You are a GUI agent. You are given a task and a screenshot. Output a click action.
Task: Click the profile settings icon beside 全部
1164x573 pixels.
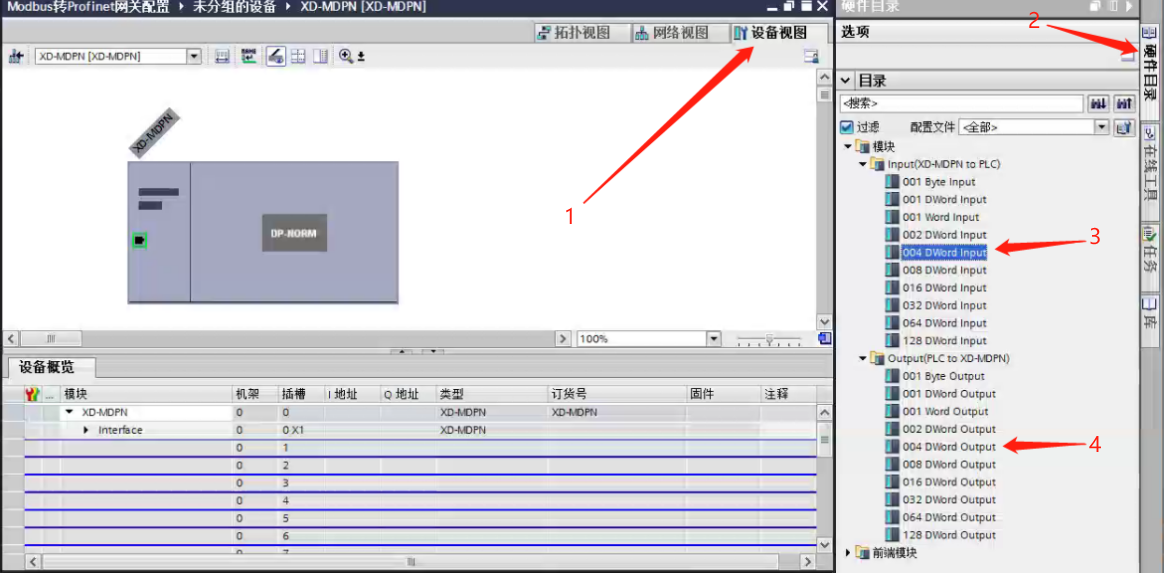1125,127
